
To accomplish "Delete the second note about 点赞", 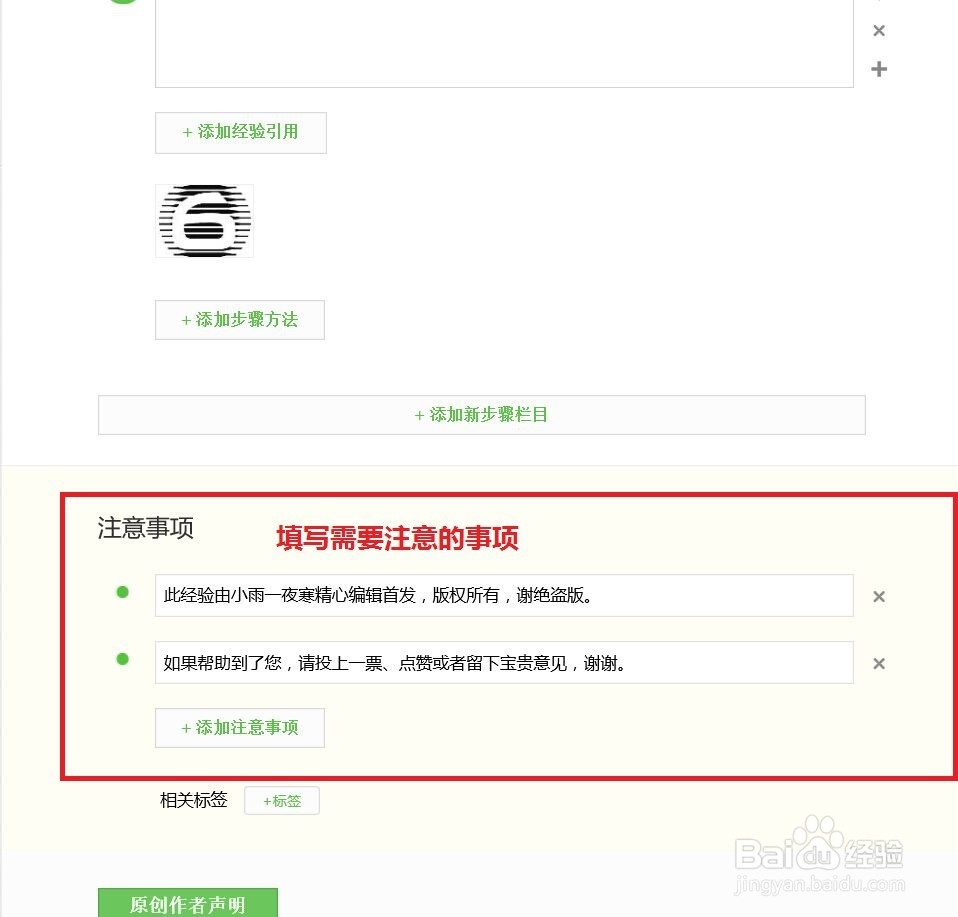I will click(879, 663).
